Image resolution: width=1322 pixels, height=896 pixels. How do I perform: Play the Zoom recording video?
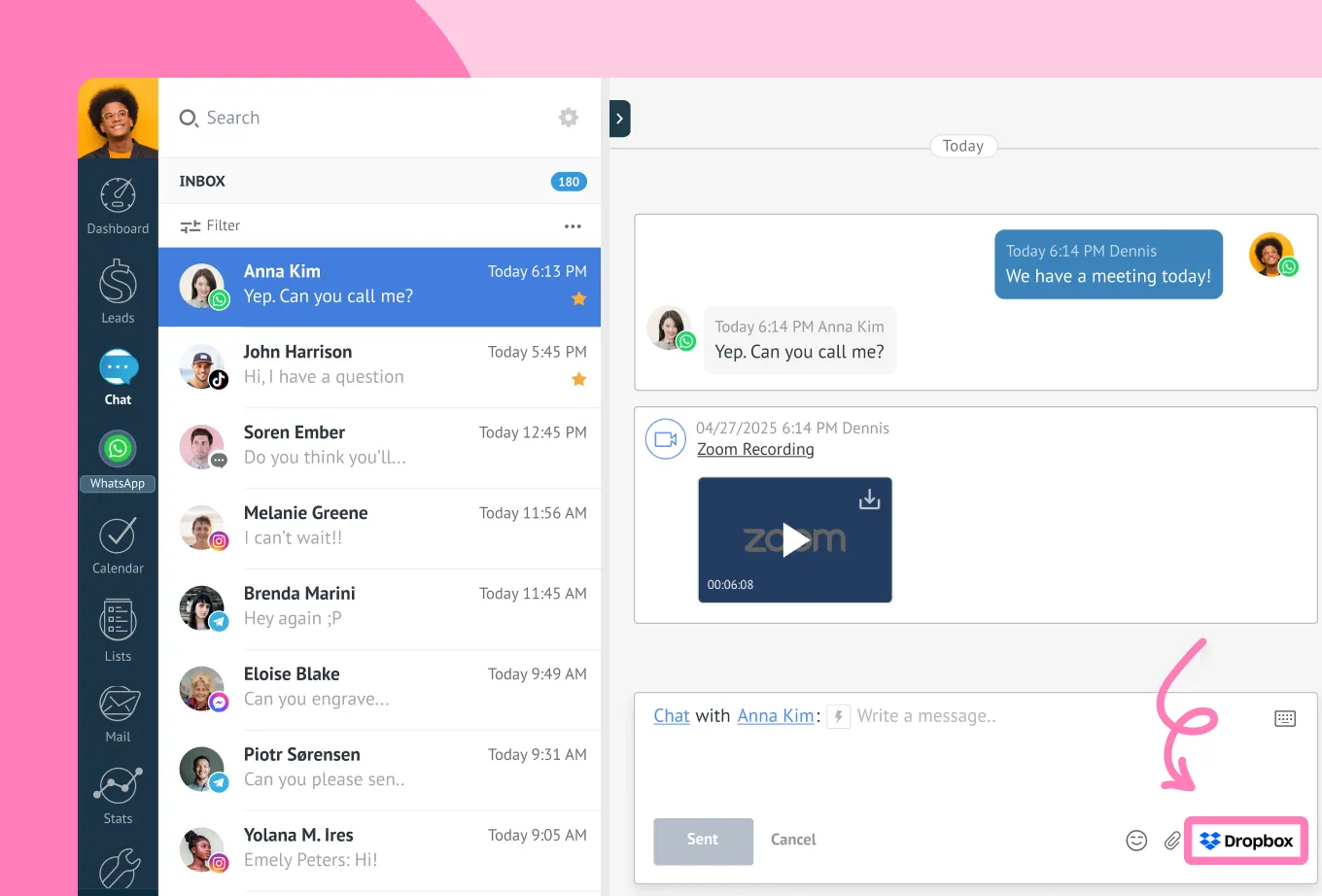(x=795, y=540)
